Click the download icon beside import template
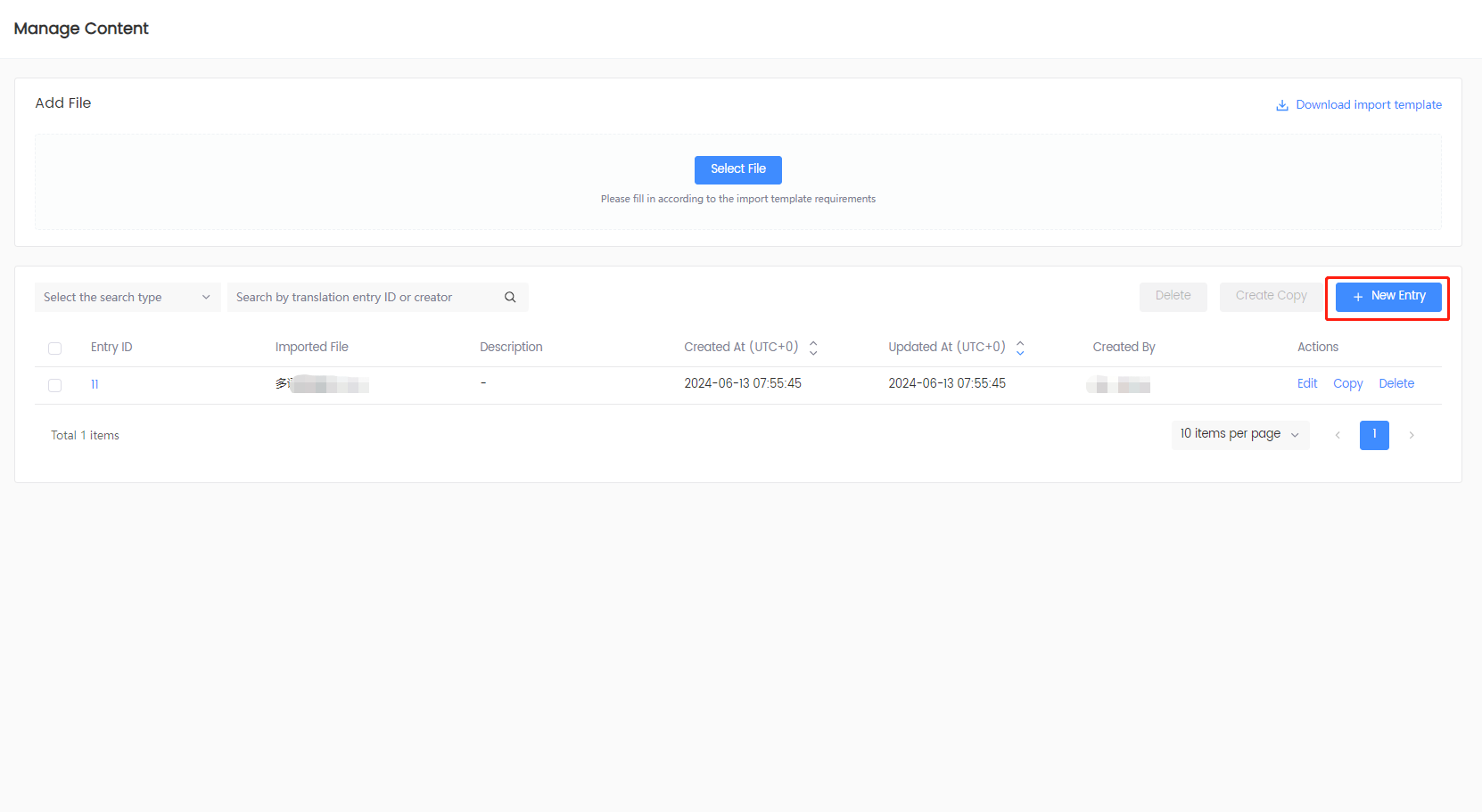This screenshot has width=1482, height=812. click(x=1282, y=105)
